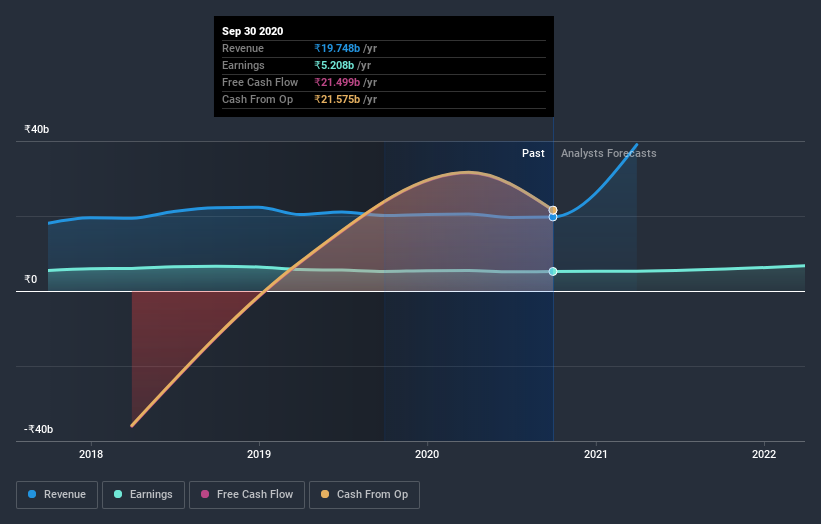Click the Earnings row label in tooltip

click(243, 65)
